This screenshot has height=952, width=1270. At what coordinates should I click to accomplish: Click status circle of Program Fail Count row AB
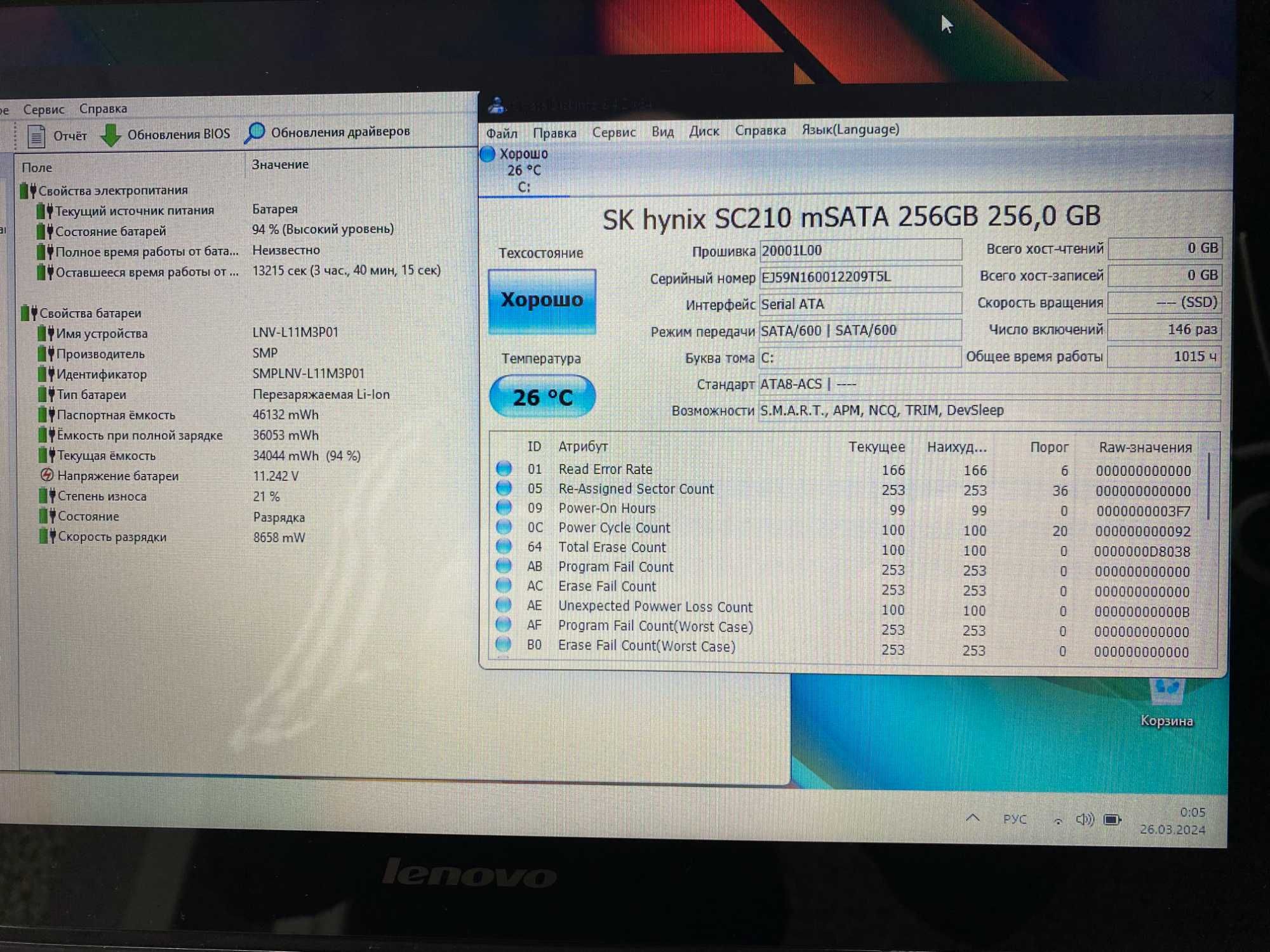pos(504,565)
